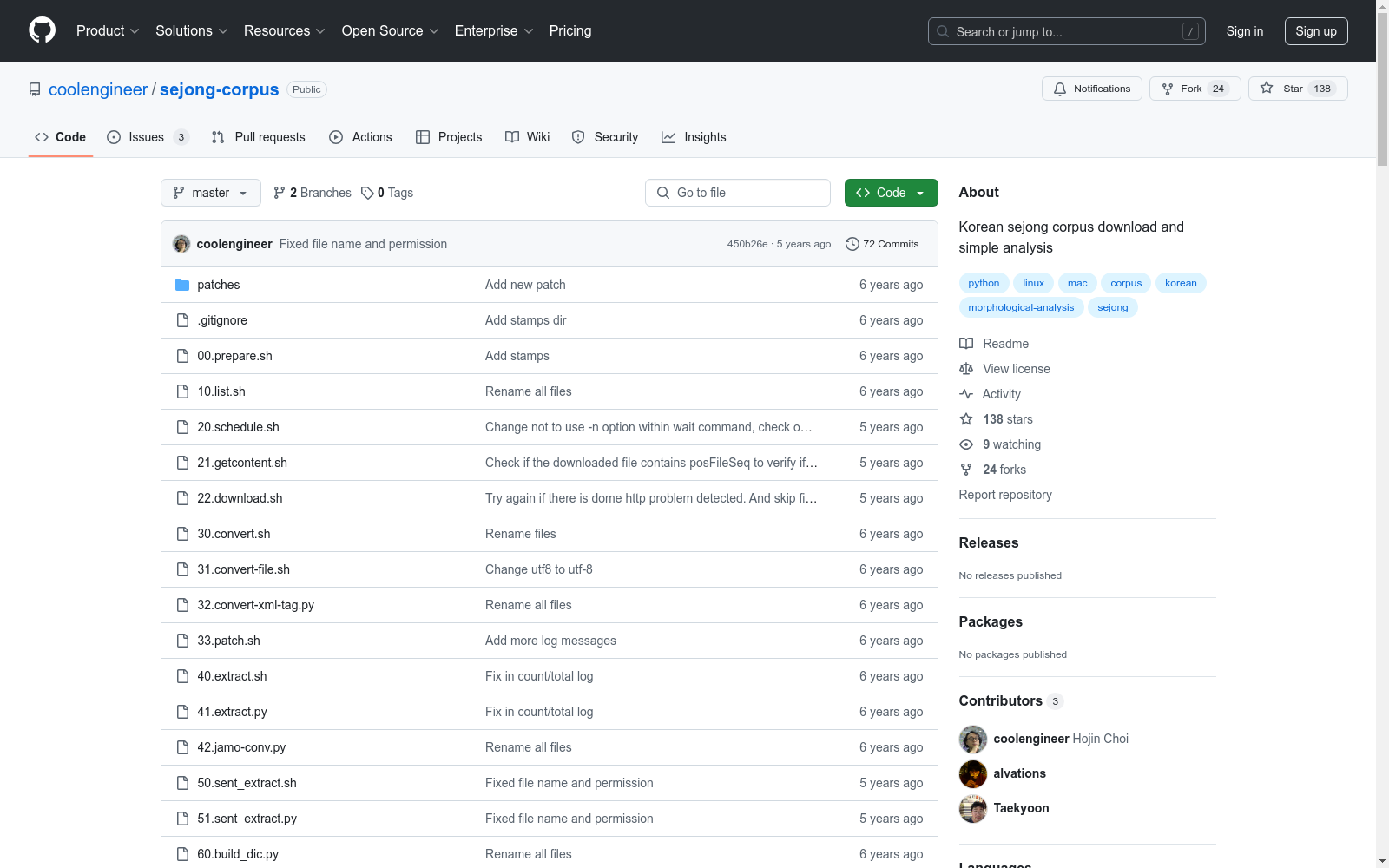Image resolution: width=1389 pixels, height=868 pixels.
Task: Open the Pricing page
Action: click(570, 30)
